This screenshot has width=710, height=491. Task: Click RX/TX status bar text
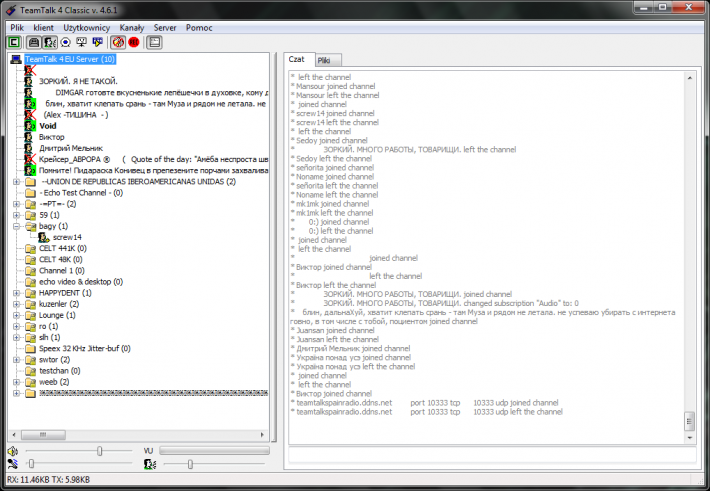[x=48, y=480]
